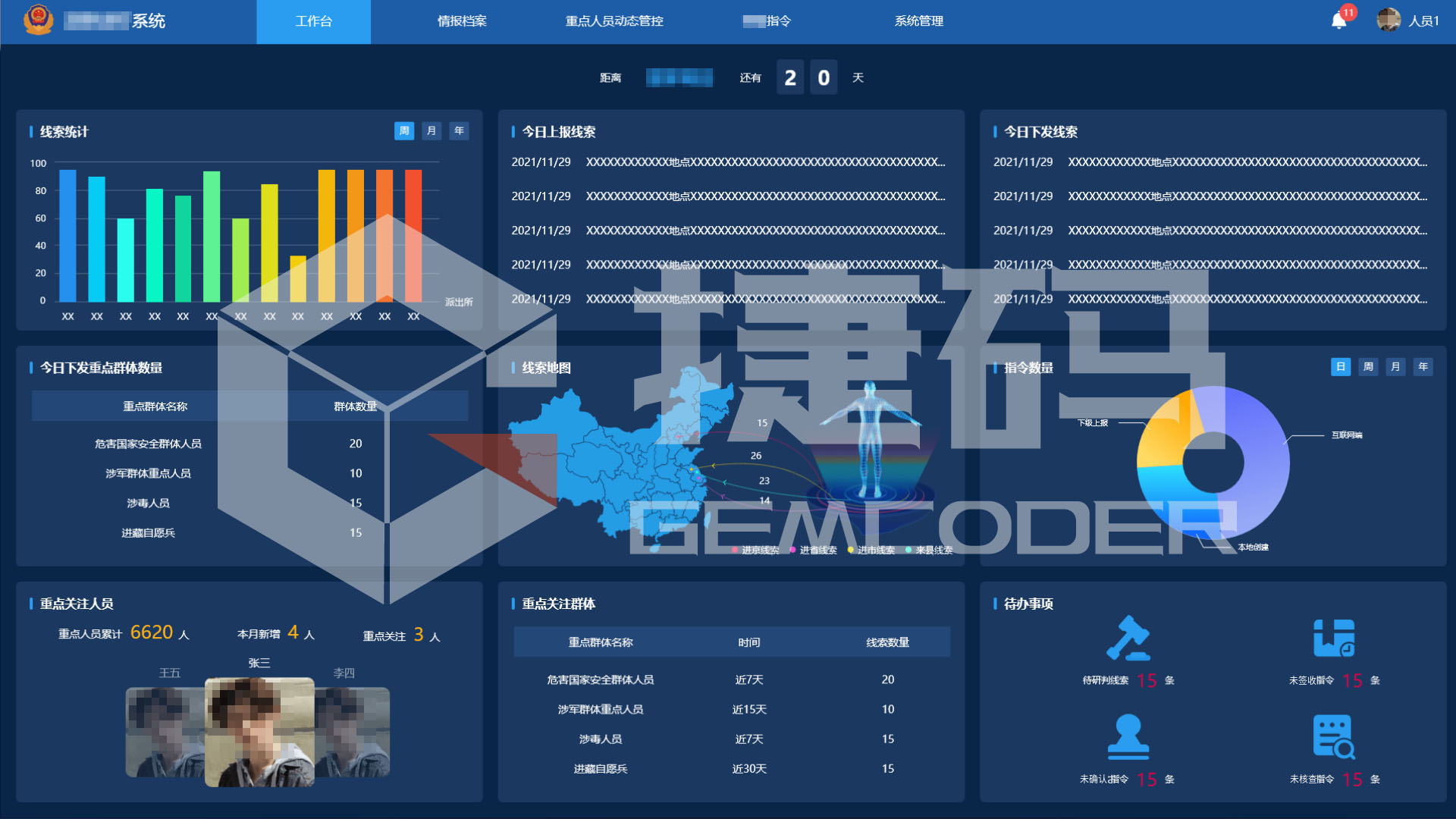Open the 未核查指令 document search icon
The width and height of the screenshot is (1456, 819).
point(1334,736)
